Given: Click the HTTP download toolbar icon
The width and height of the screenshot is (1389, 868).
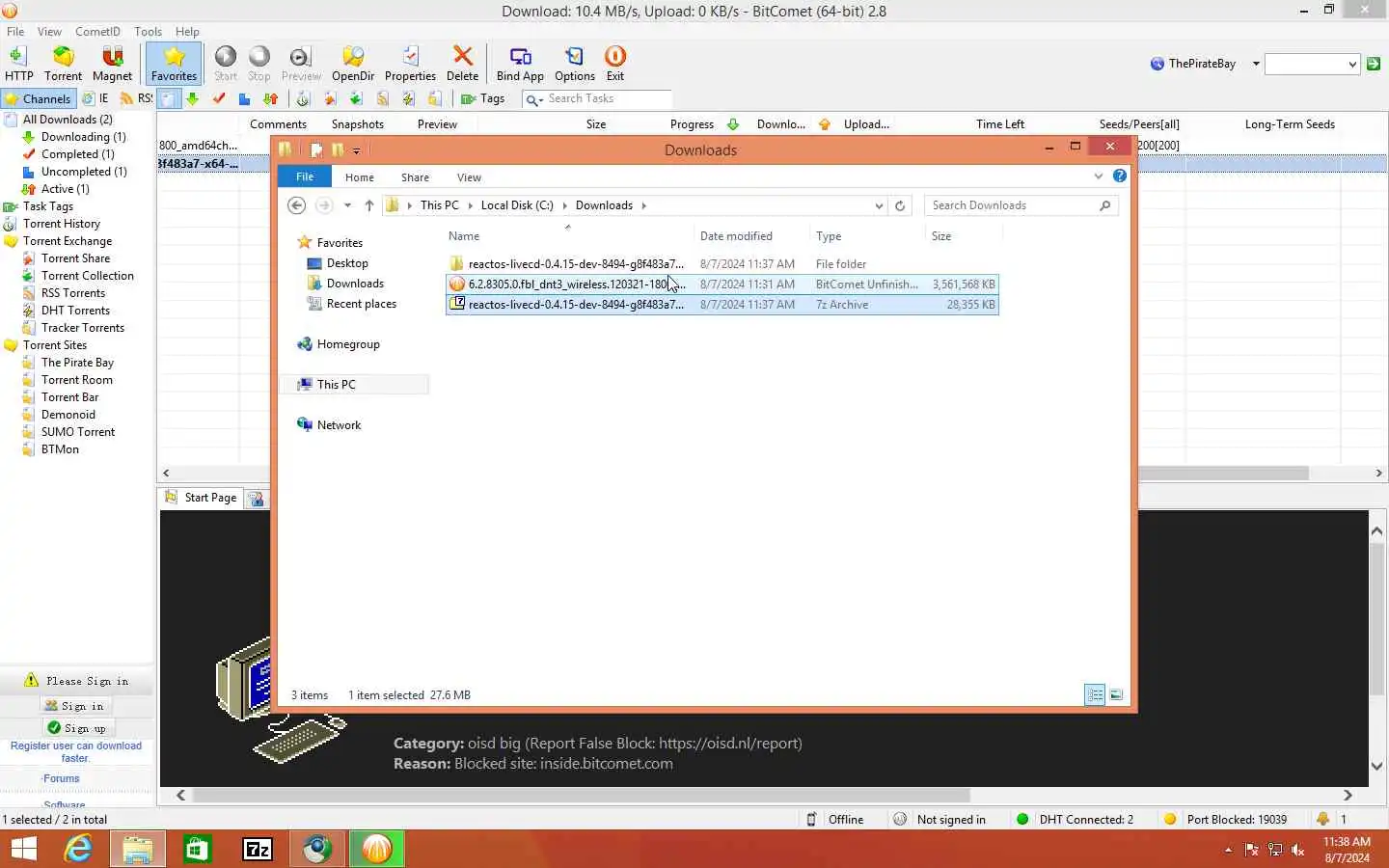Looking at the screenshot, I should click(18, 64).
